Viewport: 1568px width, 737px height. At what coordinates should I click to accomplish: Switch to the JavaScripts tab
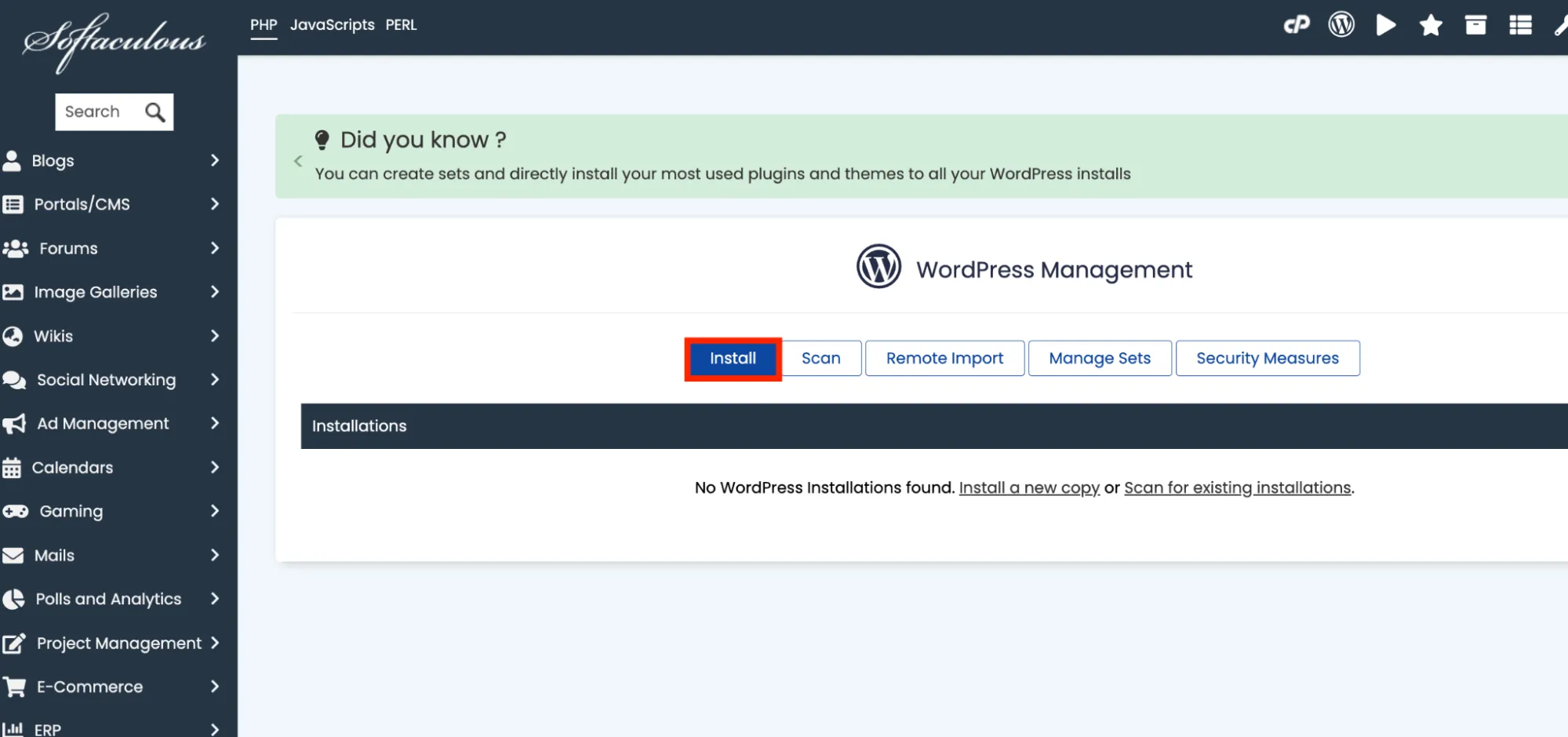click(333, 25)
